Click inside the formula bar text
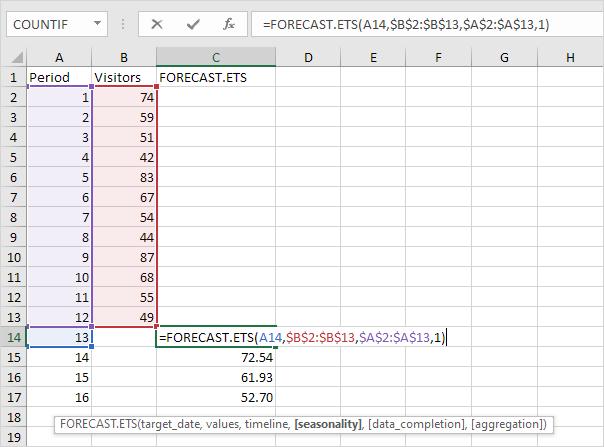The width and height of the screenshot is (604, 447). pos(406,25)
